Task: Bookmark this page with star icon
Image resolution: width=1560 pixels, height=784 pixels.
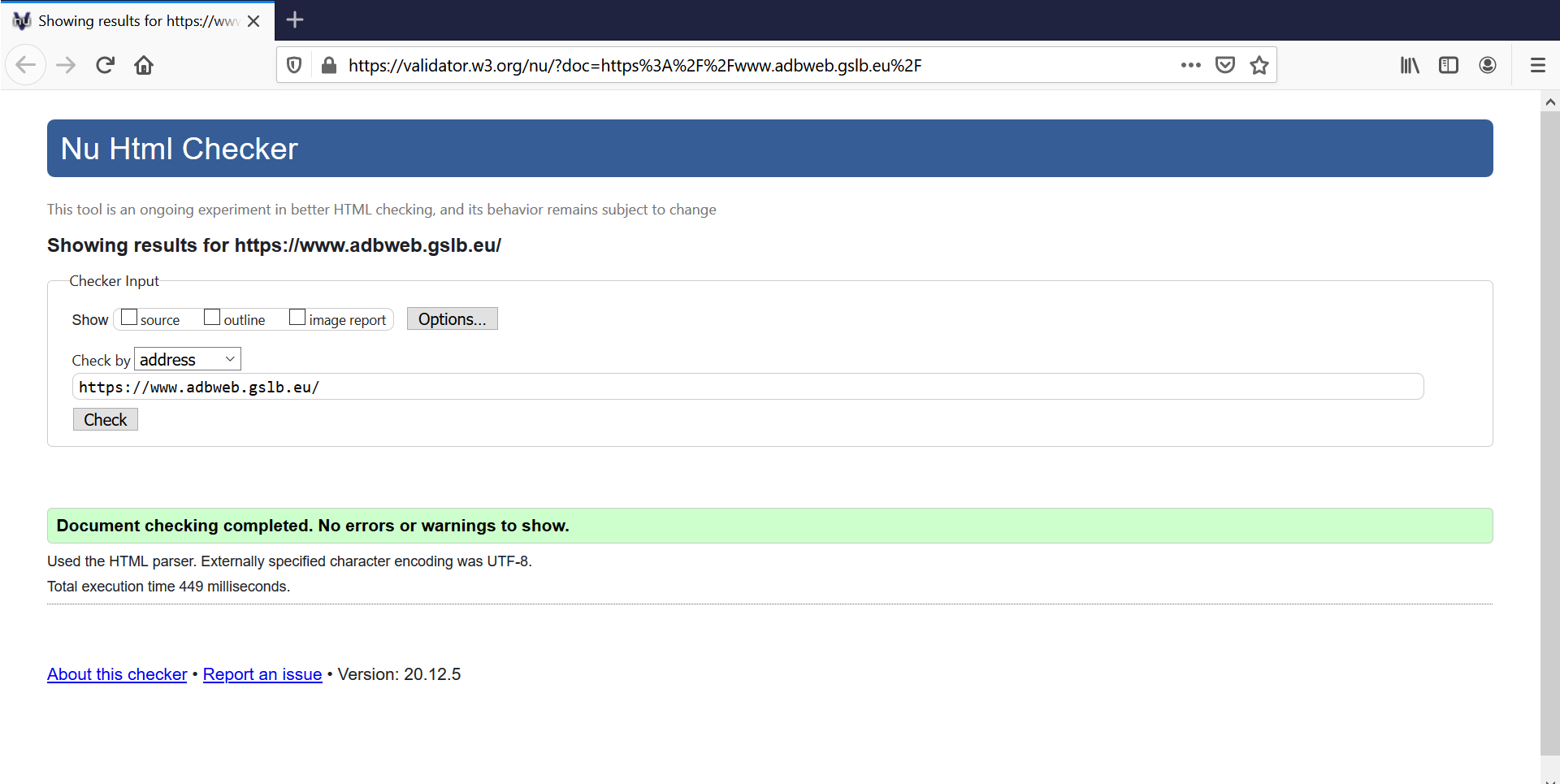Action: point(1259,65)
